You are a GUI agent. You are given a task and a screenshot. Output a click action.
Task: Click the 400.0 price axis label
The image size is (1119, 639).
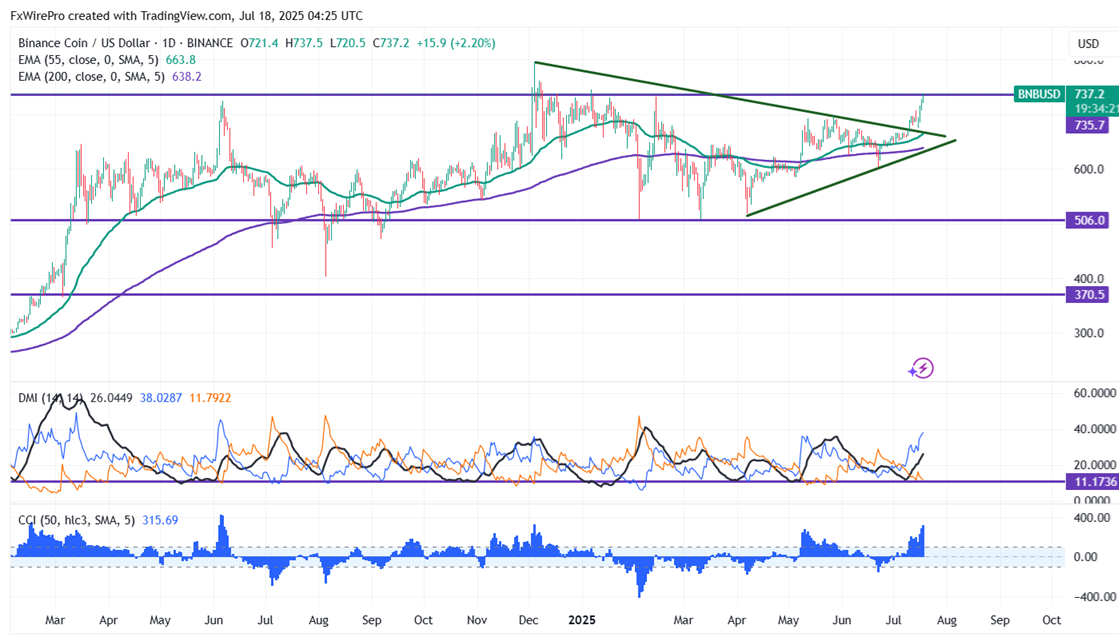(x=1088, y=278)
